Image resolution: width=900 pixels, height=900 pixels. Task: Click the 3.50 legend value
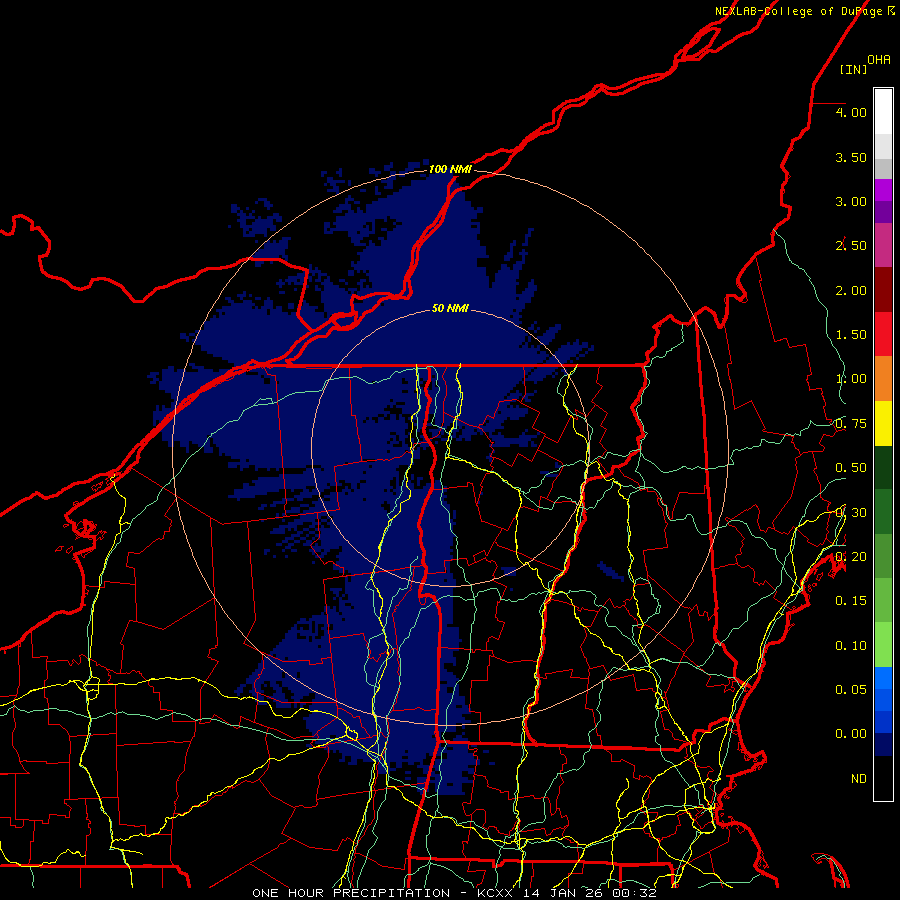(851, 157)
